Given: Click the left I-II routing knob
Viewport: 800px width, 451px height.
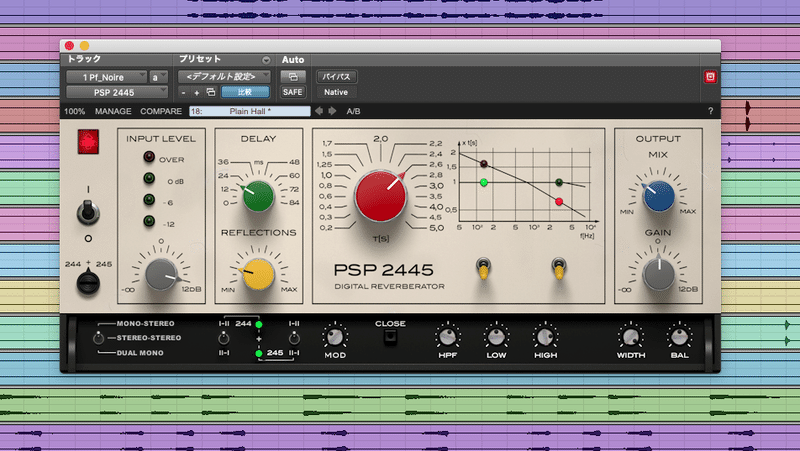Looking at the screenshot, I should (223, 338).
